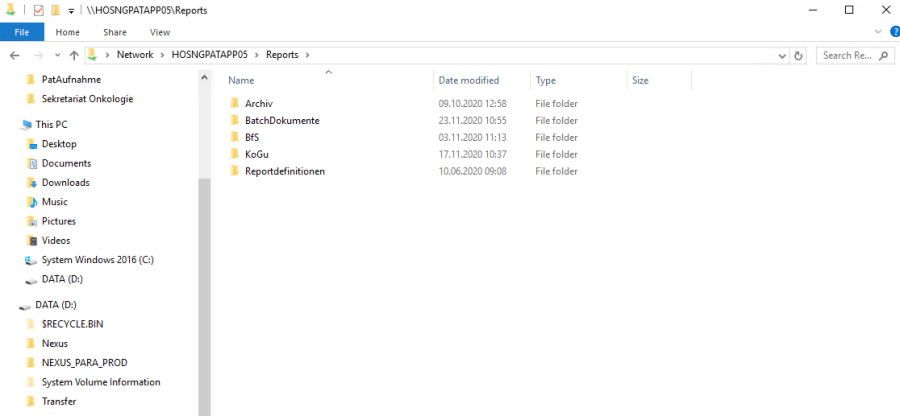Switch to the View ribbon tab

[160, 32]
